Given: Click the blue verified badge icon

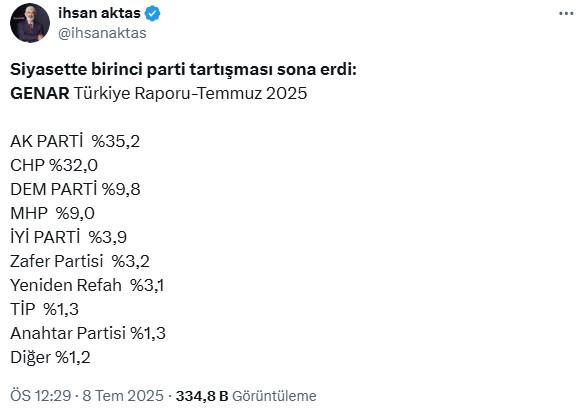Looking at the screenshot, I should 152,14.
